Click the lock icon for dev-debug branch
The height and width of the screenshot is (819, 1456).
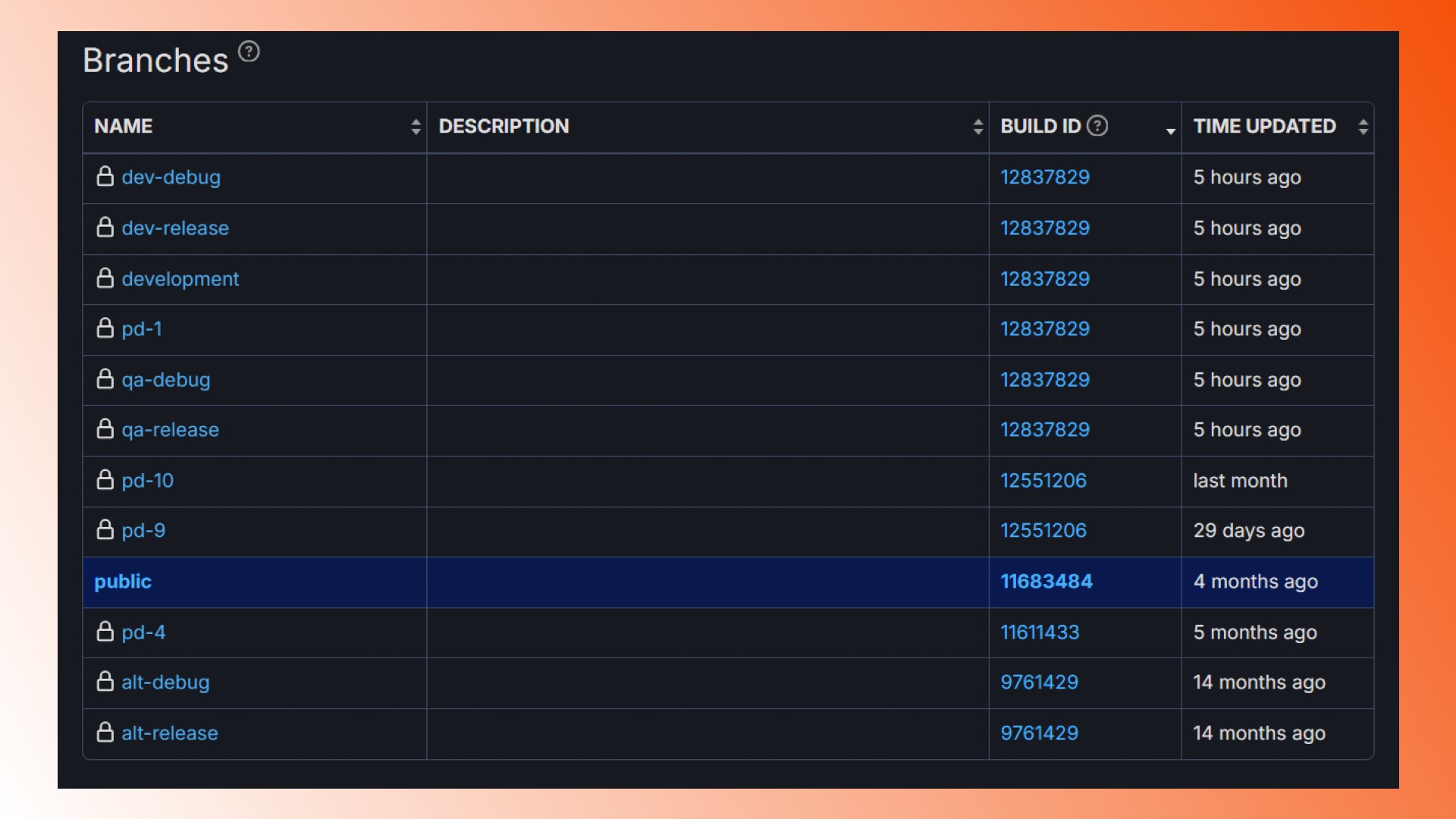pos(105,177)
